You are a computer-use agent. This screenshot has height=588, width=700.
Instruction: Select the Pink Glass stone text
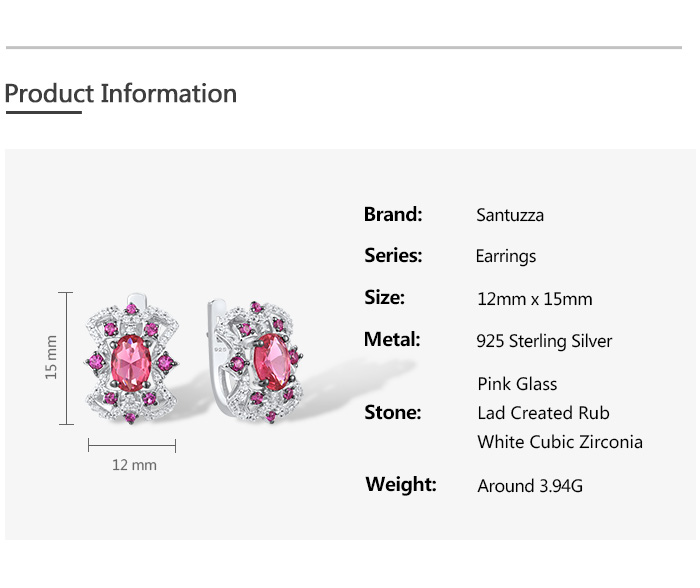point(517,384)
